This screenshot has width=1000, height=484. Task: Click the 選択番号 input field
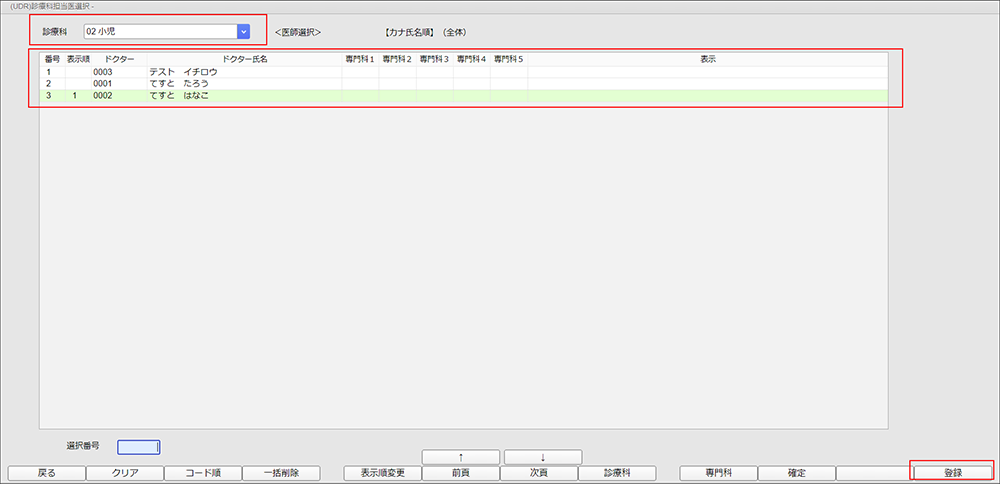click(138, 447)
